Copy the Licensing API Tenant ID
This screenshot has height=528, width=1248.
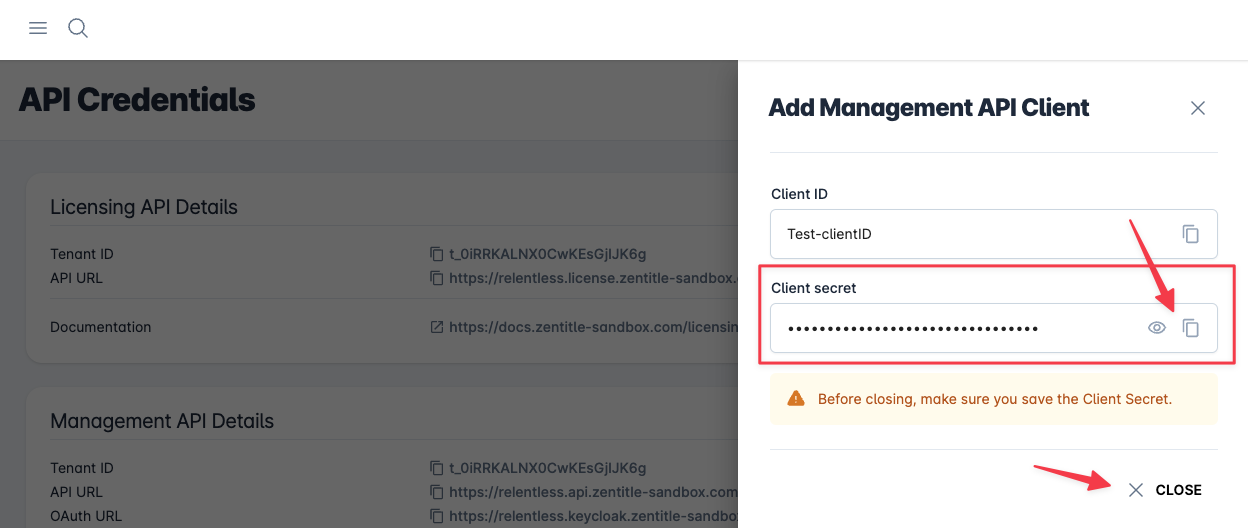click(436, 254)
